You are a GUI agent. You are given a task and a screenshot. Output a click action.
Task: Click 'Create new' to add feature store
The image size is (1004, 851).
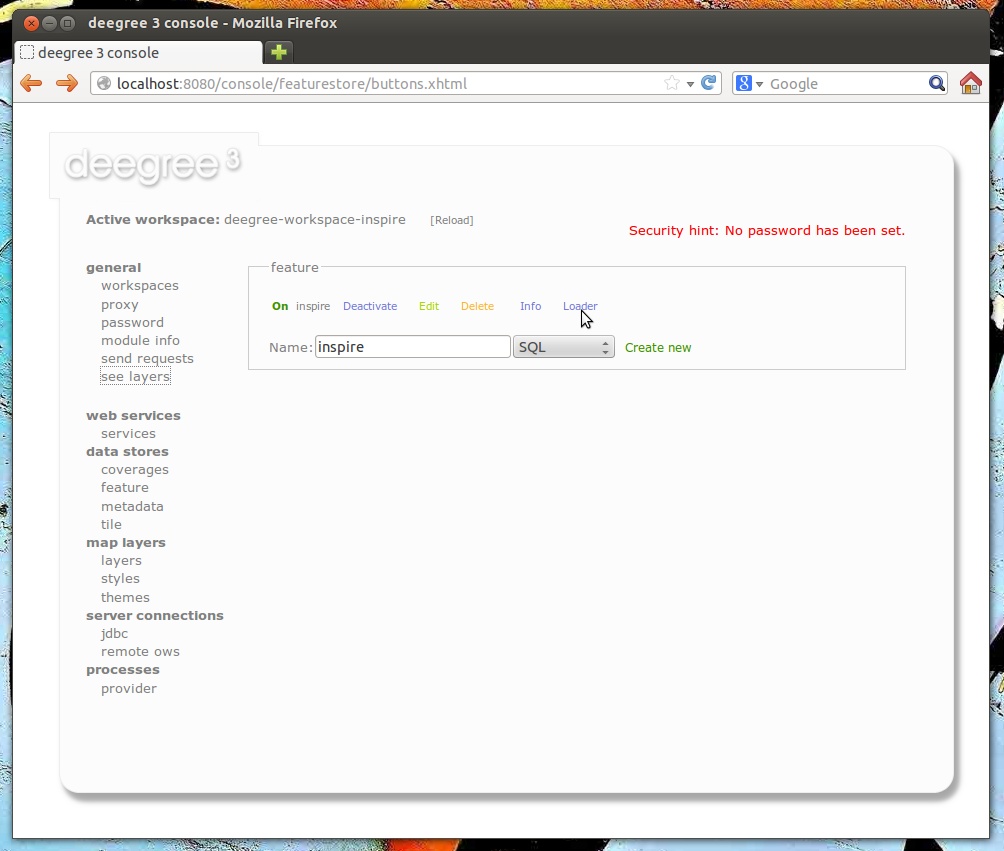pyautogui.click(x=658, y=346)
